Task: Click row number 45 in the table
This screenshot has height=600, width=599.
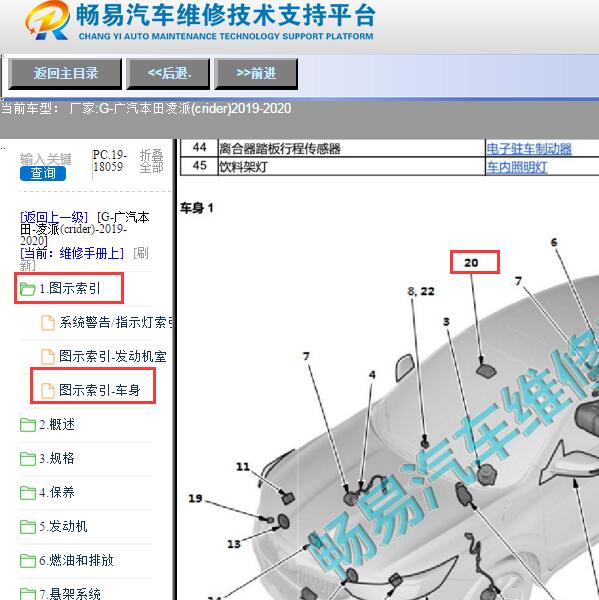Action: [x=199, y=166]
